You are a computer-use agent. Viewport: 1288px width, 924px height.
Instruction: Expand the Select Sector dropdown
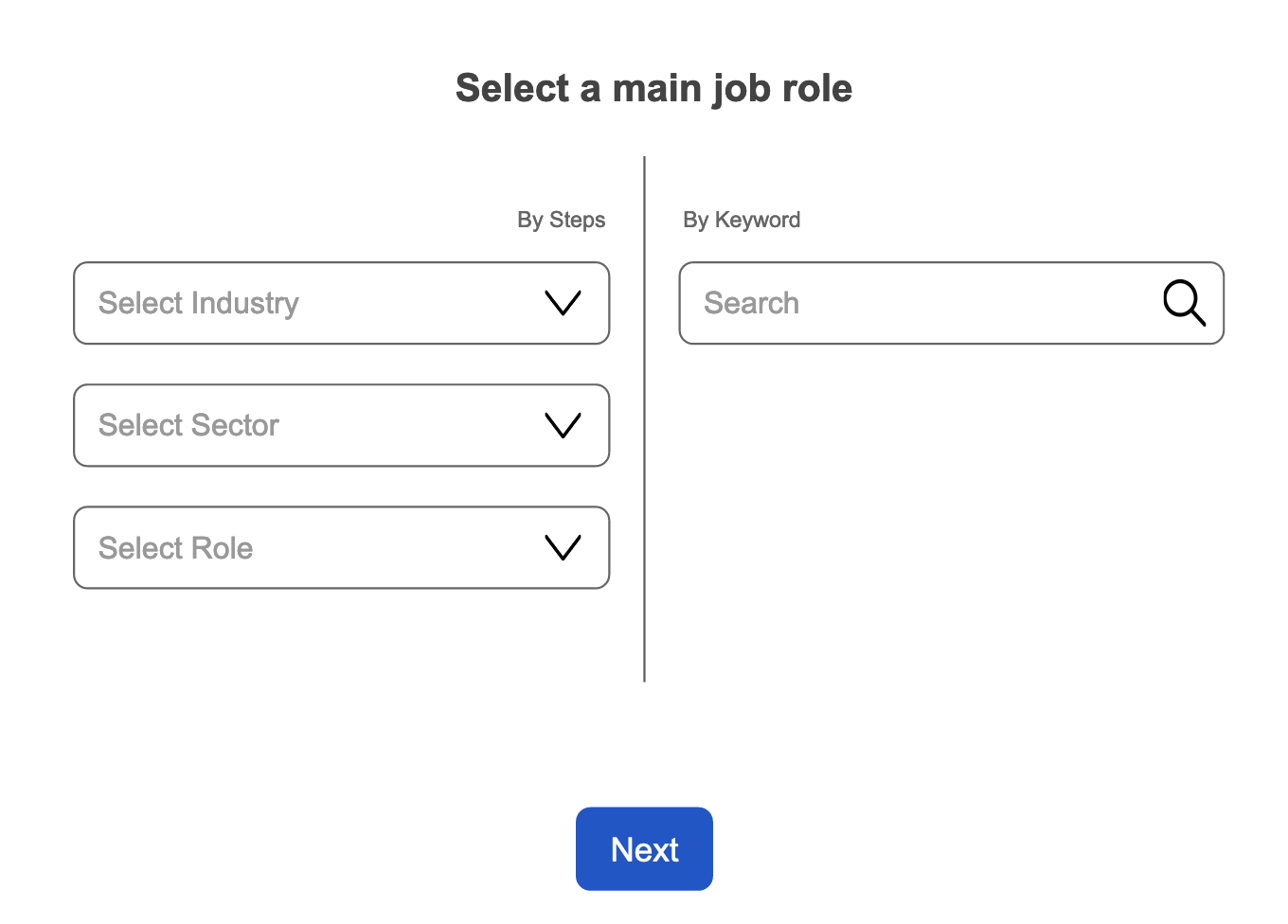(341, 426)
